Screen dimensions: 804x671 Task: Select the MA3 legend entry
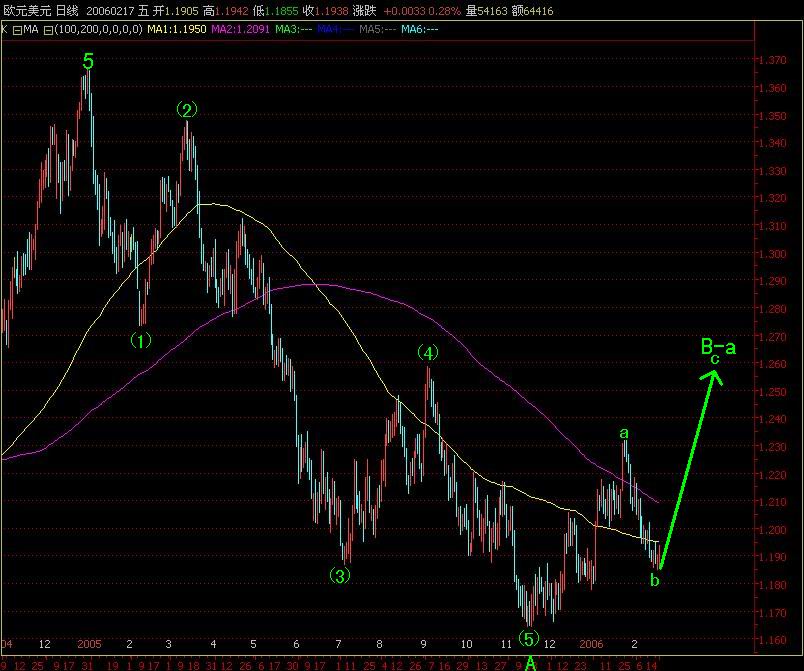pyautogui.click(x=294, y=30)
